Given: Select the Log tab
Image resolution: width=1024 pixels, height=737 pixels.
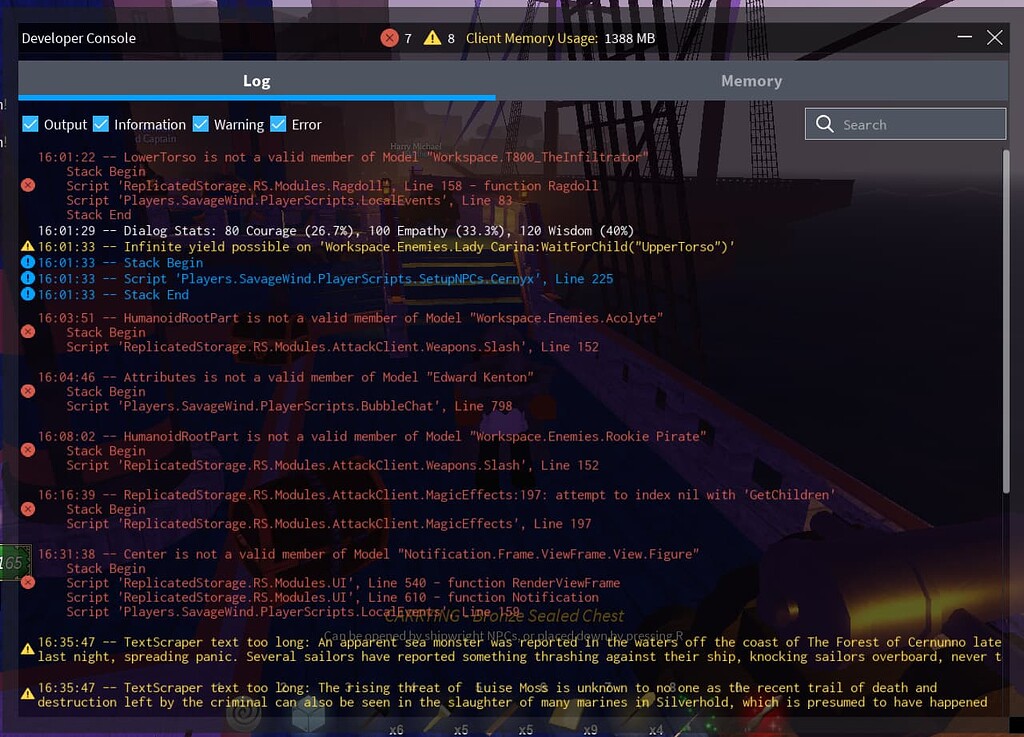Looking at the screenshot, I should point(256,81).
